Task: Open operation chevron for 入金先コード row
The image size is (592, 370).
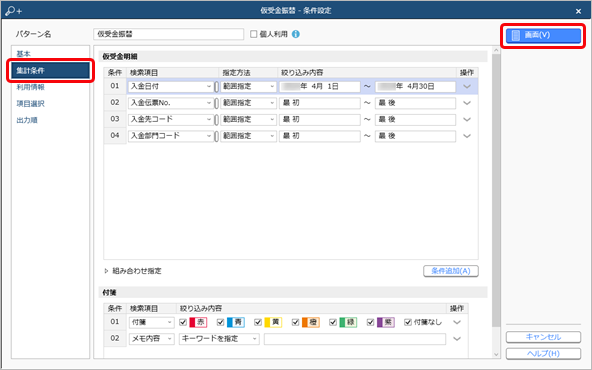Action: [467, 119]
